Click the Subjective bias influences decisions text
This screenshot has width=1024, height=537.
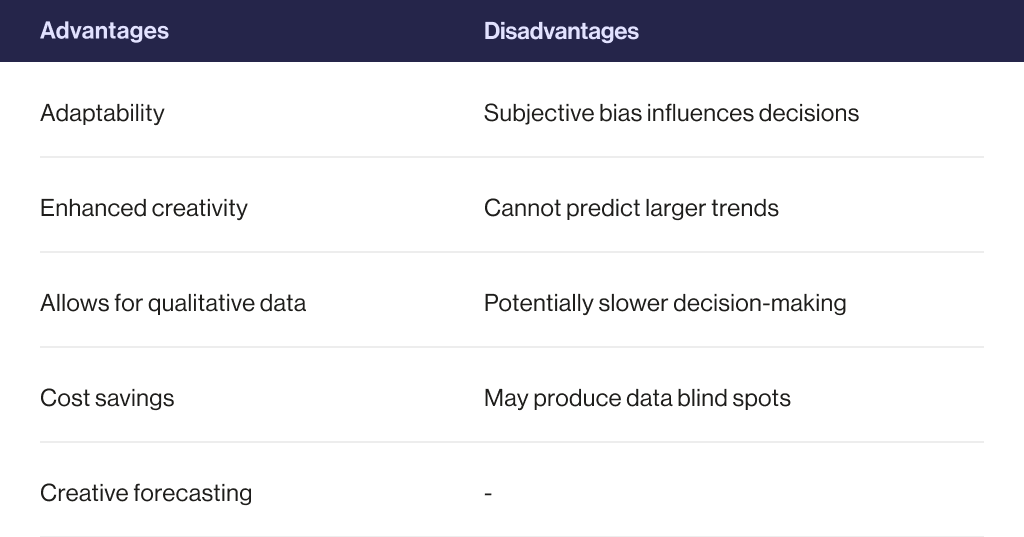pos(671,113)
